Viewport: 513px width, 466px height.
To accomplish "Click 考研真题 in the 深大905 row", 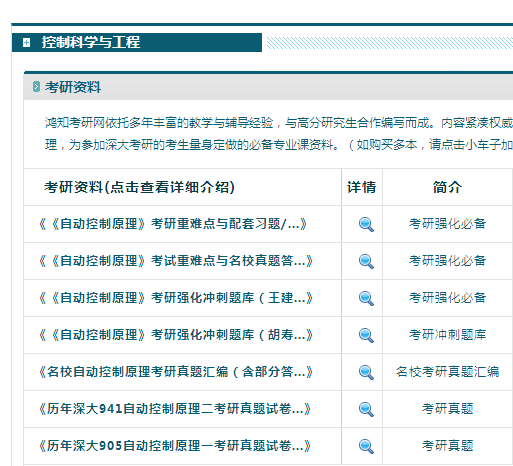I will pyautogui.click(x=447, y=446).
